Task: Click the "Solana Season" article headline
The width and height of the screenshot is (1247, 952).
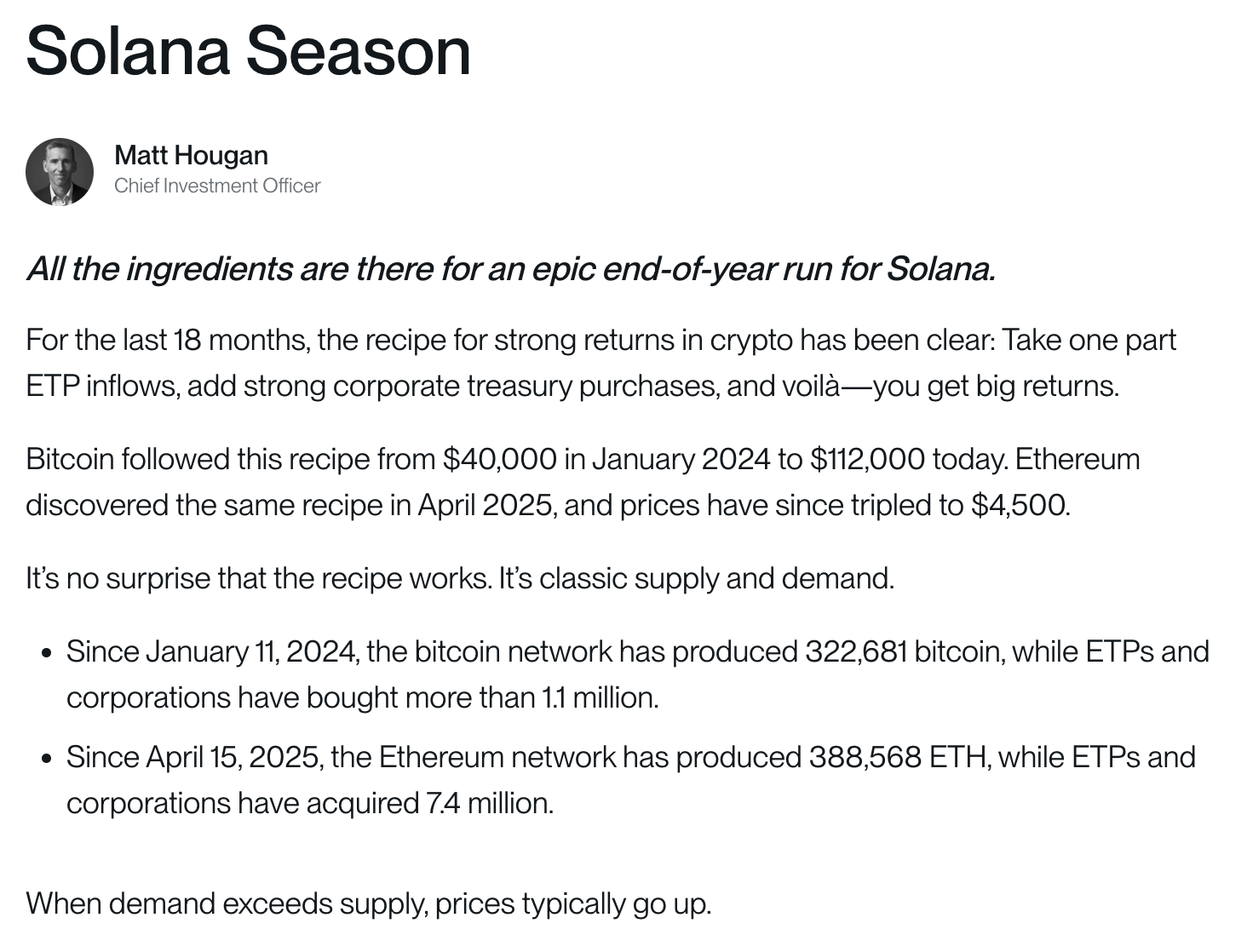Action: [248, 51]
